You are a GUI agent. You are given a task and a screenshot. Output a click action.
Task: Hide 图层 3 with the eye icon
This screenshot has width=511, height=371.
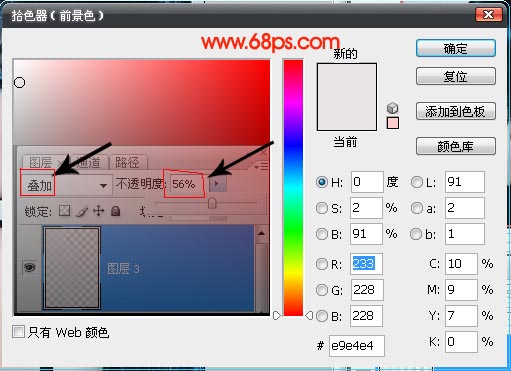[x=29, y=267]
